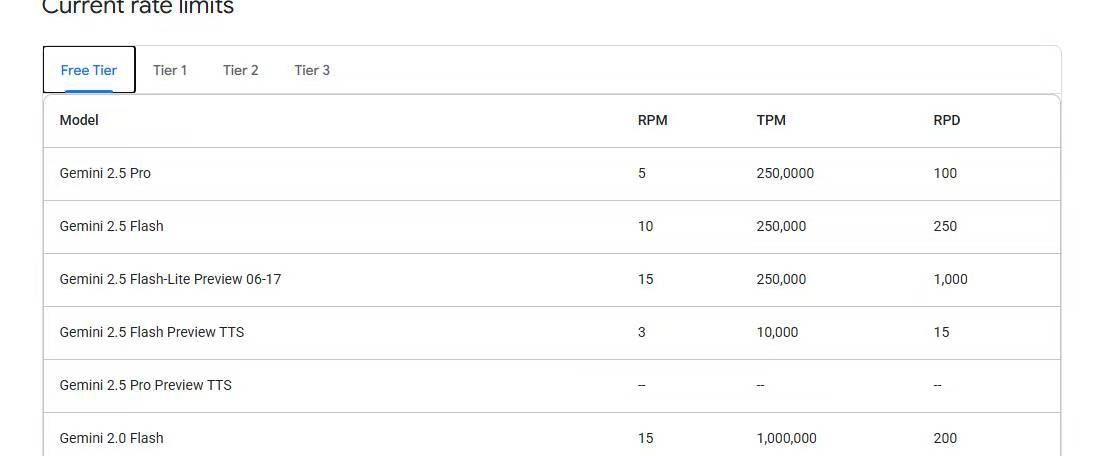Click the 10,000 TPM value for Flash Preview TTS
This screenshot has height=456, width=1120.
pos(777,332)
